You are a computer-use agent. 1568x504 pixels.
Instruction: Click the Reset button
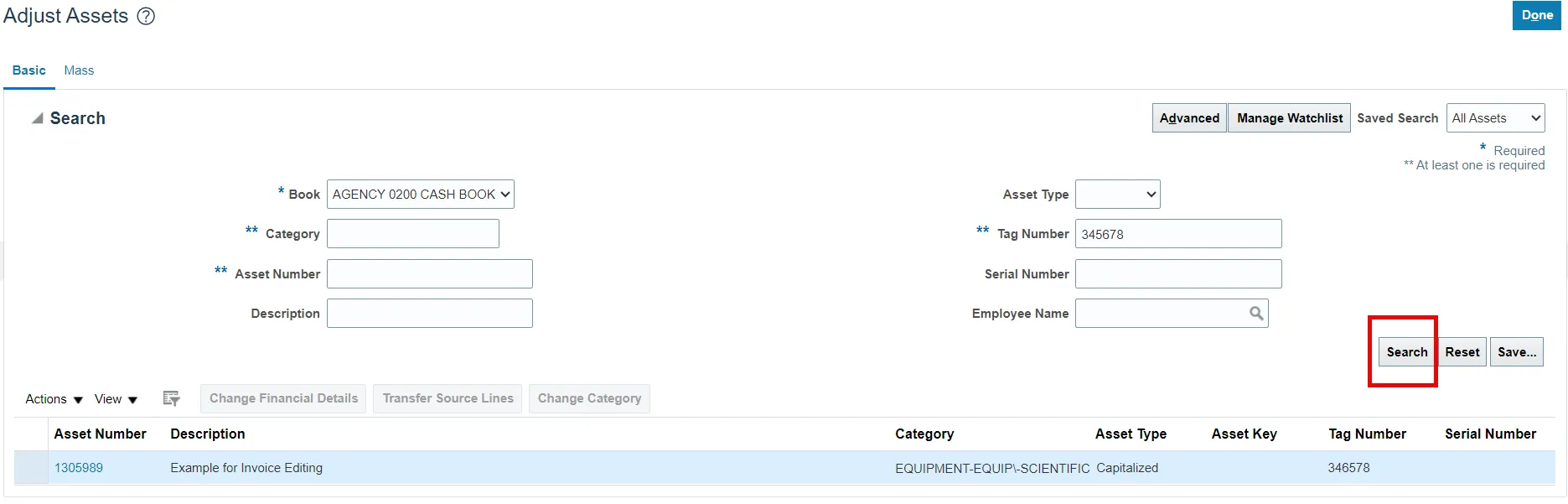tap(1462, 352)
